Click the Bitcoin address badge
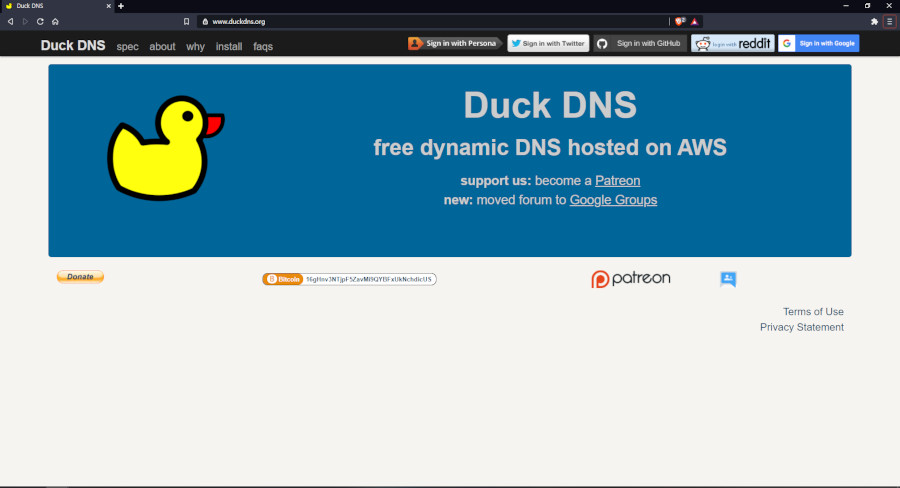 tap(350, 279)
